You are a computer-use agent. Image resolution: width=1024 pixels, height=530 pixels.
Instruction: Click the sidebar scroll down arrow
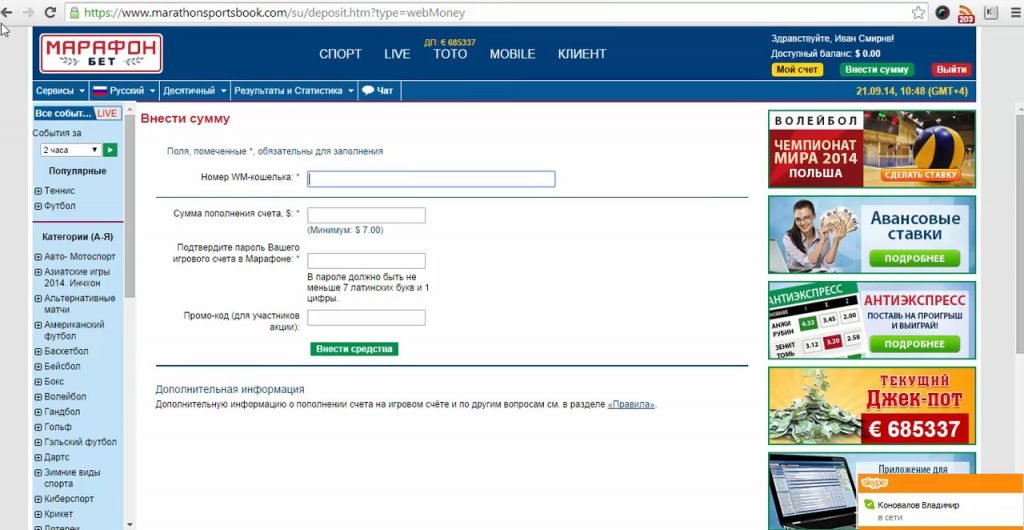pyautogui.click(x=129, y=523)
